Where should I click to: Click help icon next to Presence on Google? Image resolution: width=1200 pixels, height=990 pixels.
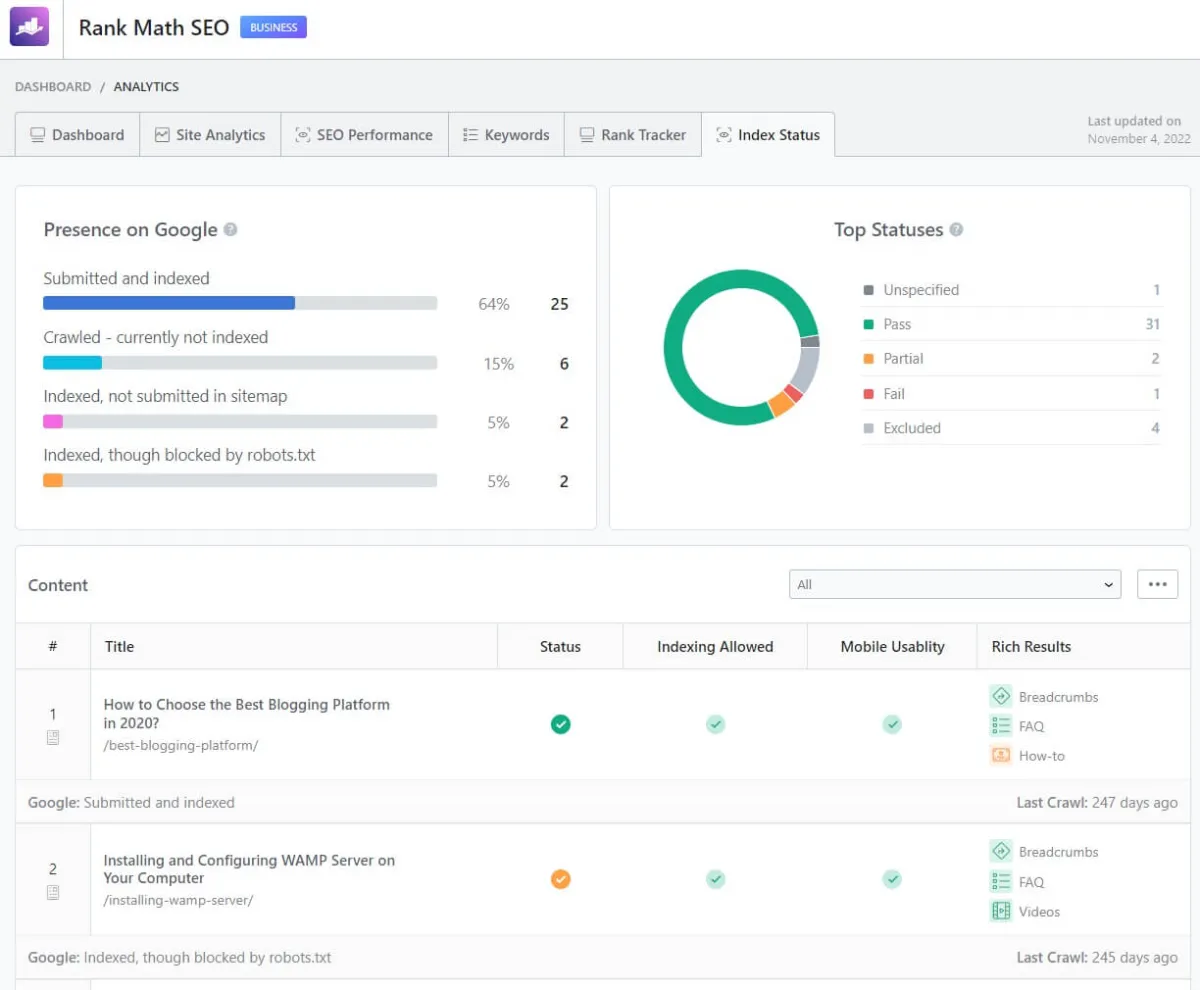click(x=231, y=230)
